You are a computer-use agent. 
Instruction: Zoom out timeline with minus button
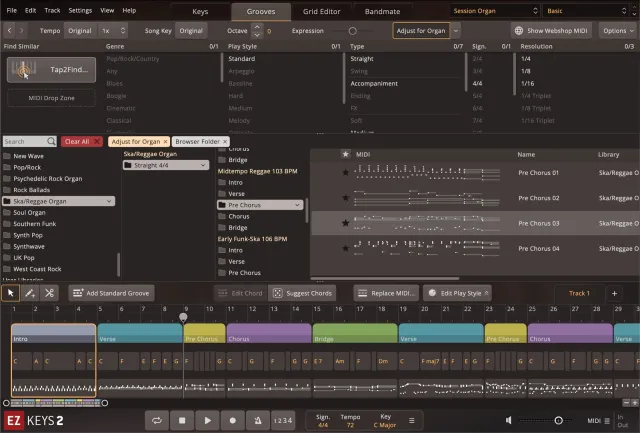626,402
